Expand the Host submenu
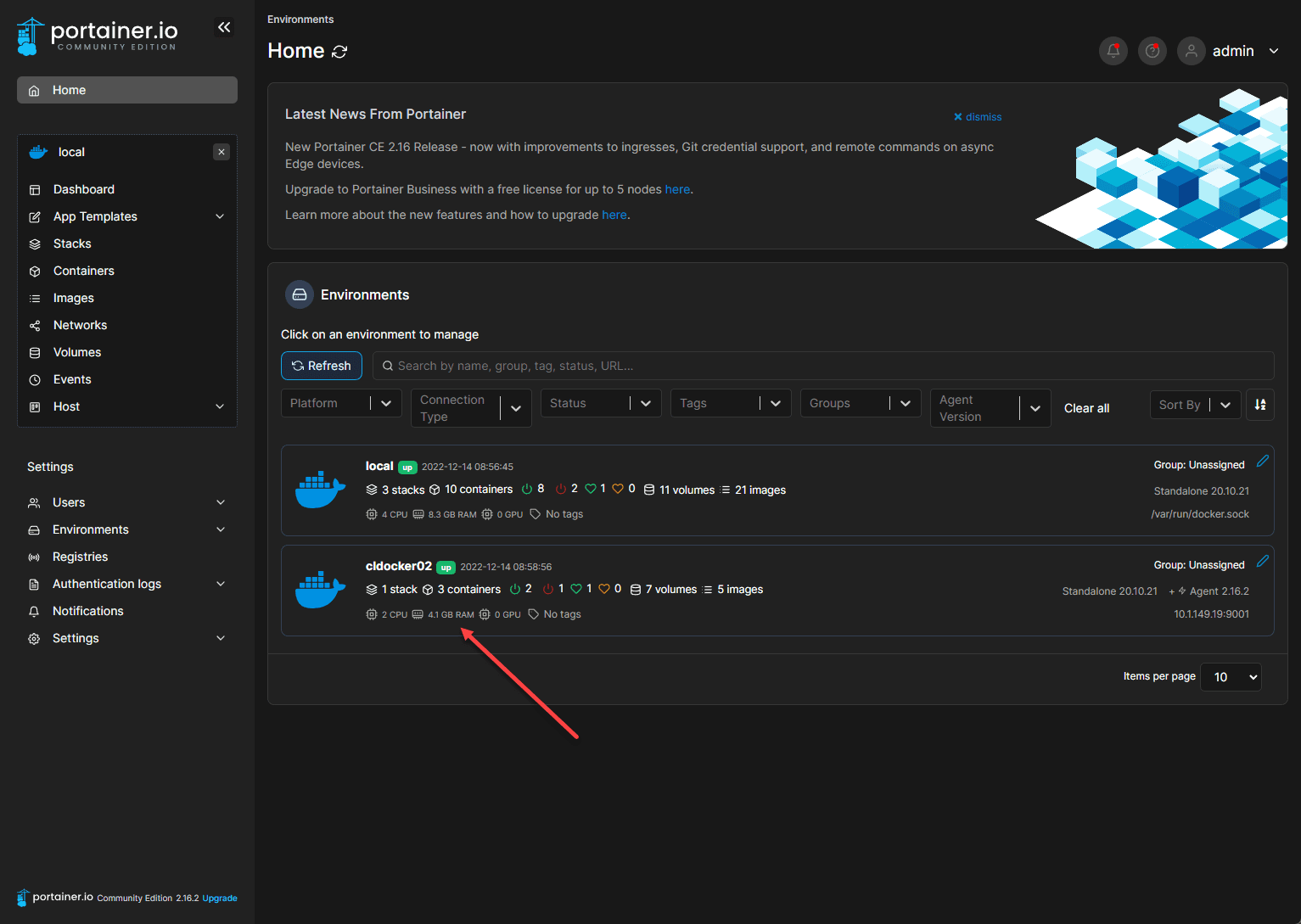Viewport: 1301px width, 924px height. click(x=220, y=406)
